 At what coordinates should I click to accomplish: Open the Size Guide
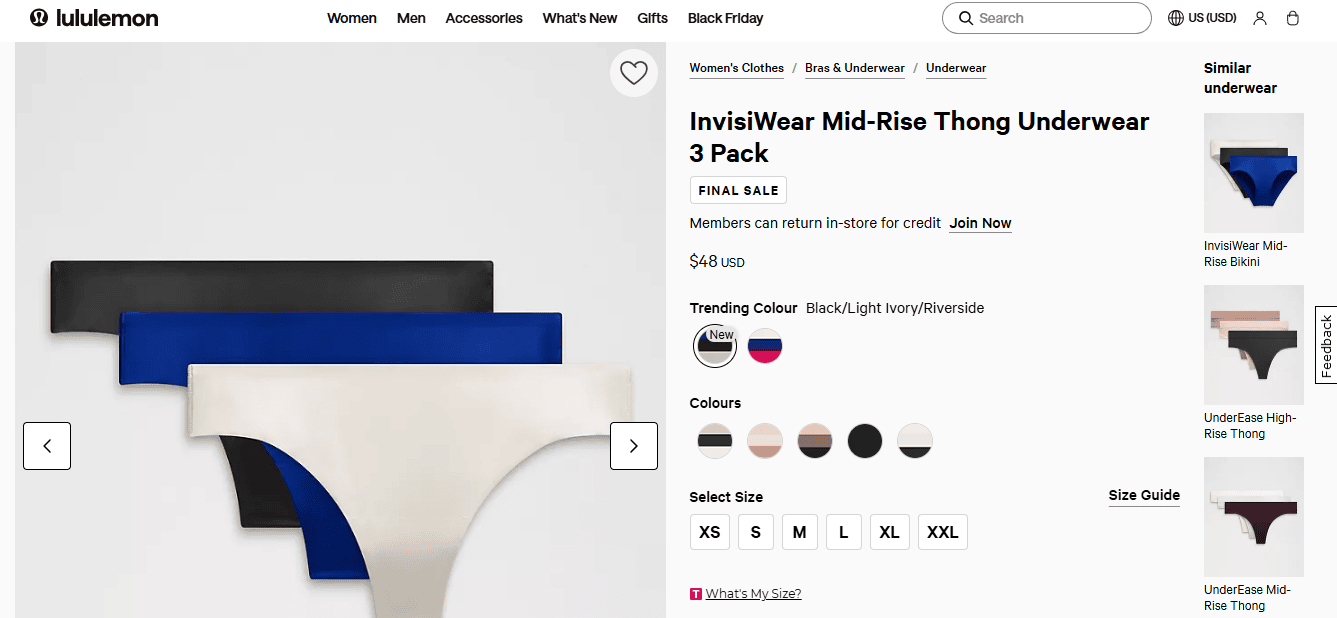(x=1143, y=495)
